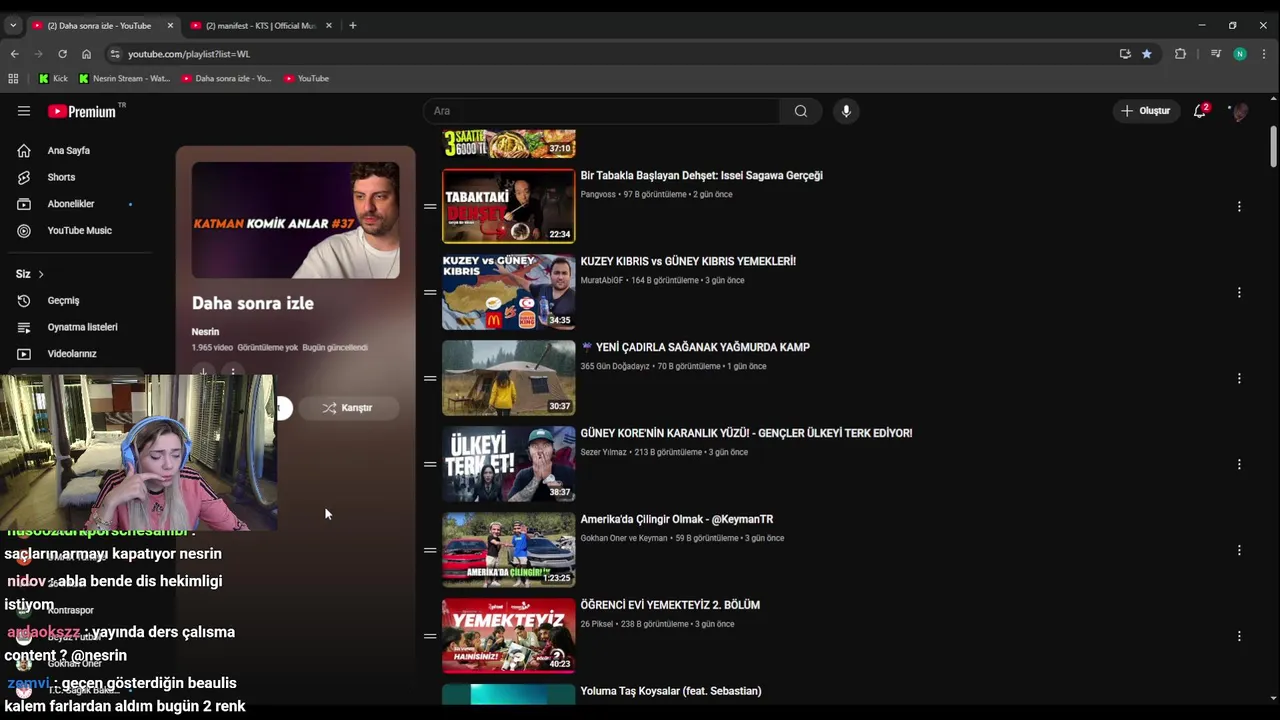
Task: Open options menu for Amerika'da Çilingir video
Action: click(1239, 551)
